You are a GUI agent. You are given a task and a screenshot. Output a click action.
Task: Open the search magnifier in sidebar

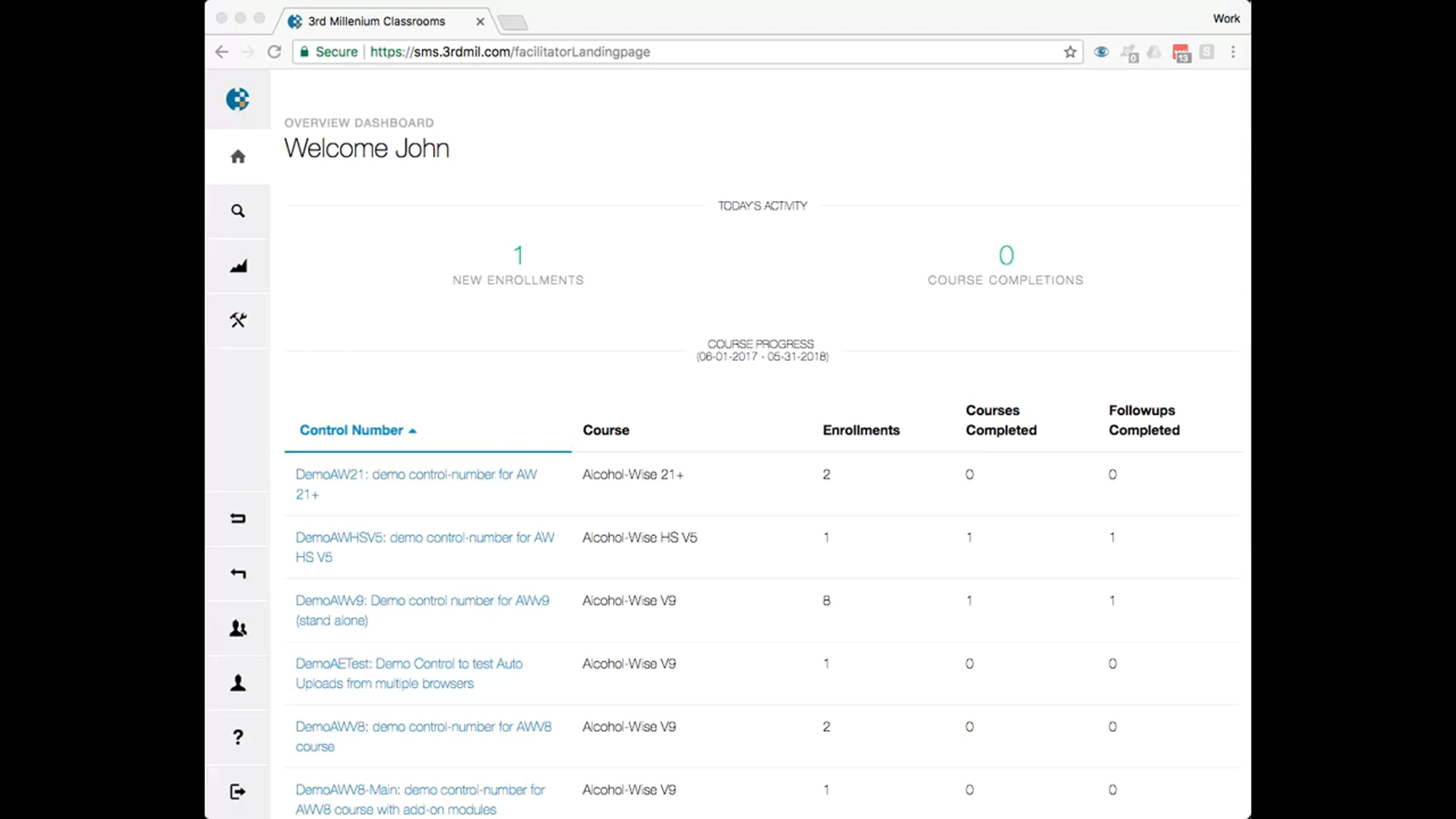point(238,211)
